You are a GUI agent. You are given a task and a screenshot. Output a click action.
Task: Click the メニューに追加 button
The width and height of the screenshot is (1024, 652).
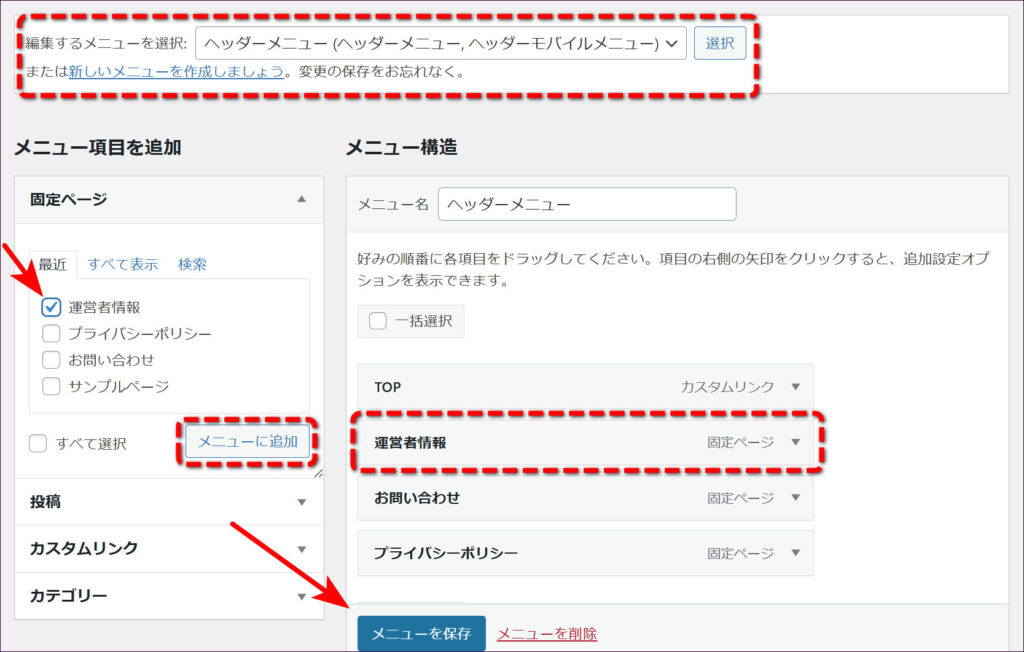pyautogui.click(x=248, y=441)
